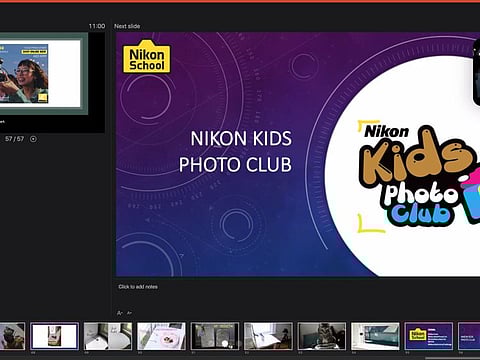
Task: Click the Nikon Kids Photo Club next-slide preview
Action: point(298,154)
